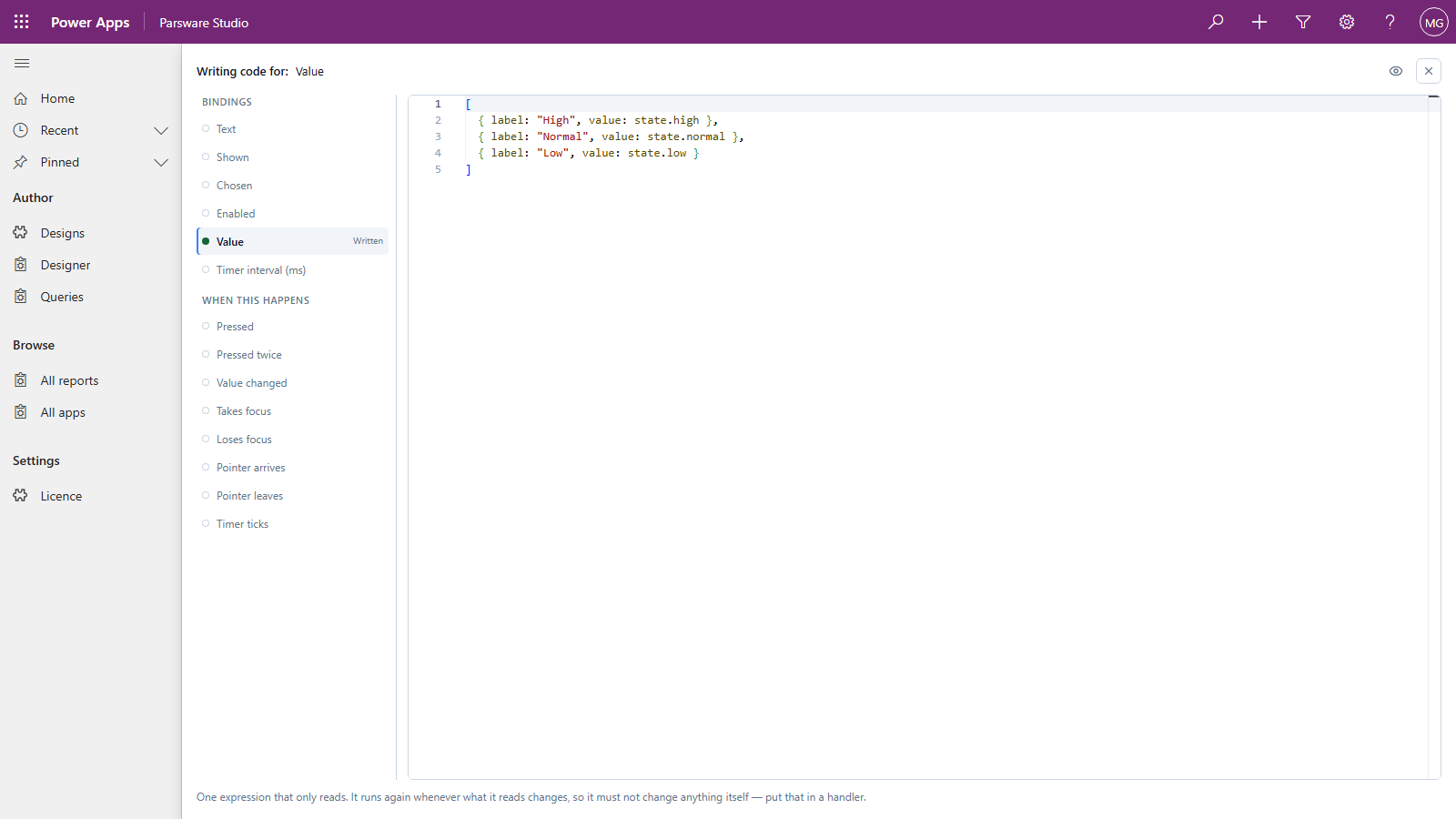Screen dimensions: 1456x819
Task: Open Licence under Settings
Action: 91,496
